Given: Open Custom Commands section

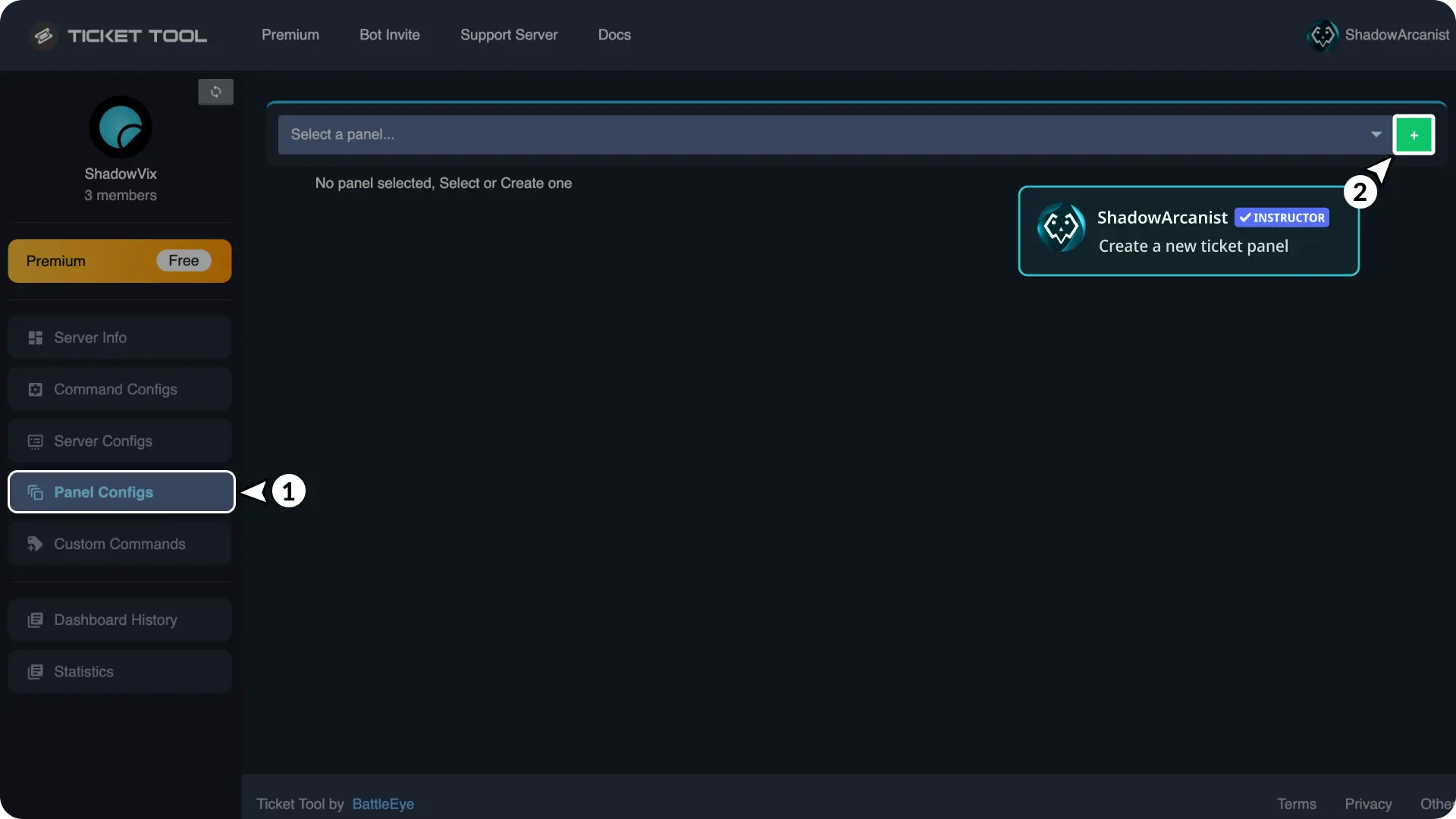Looking at the screenshot, I should click(120, 544).
